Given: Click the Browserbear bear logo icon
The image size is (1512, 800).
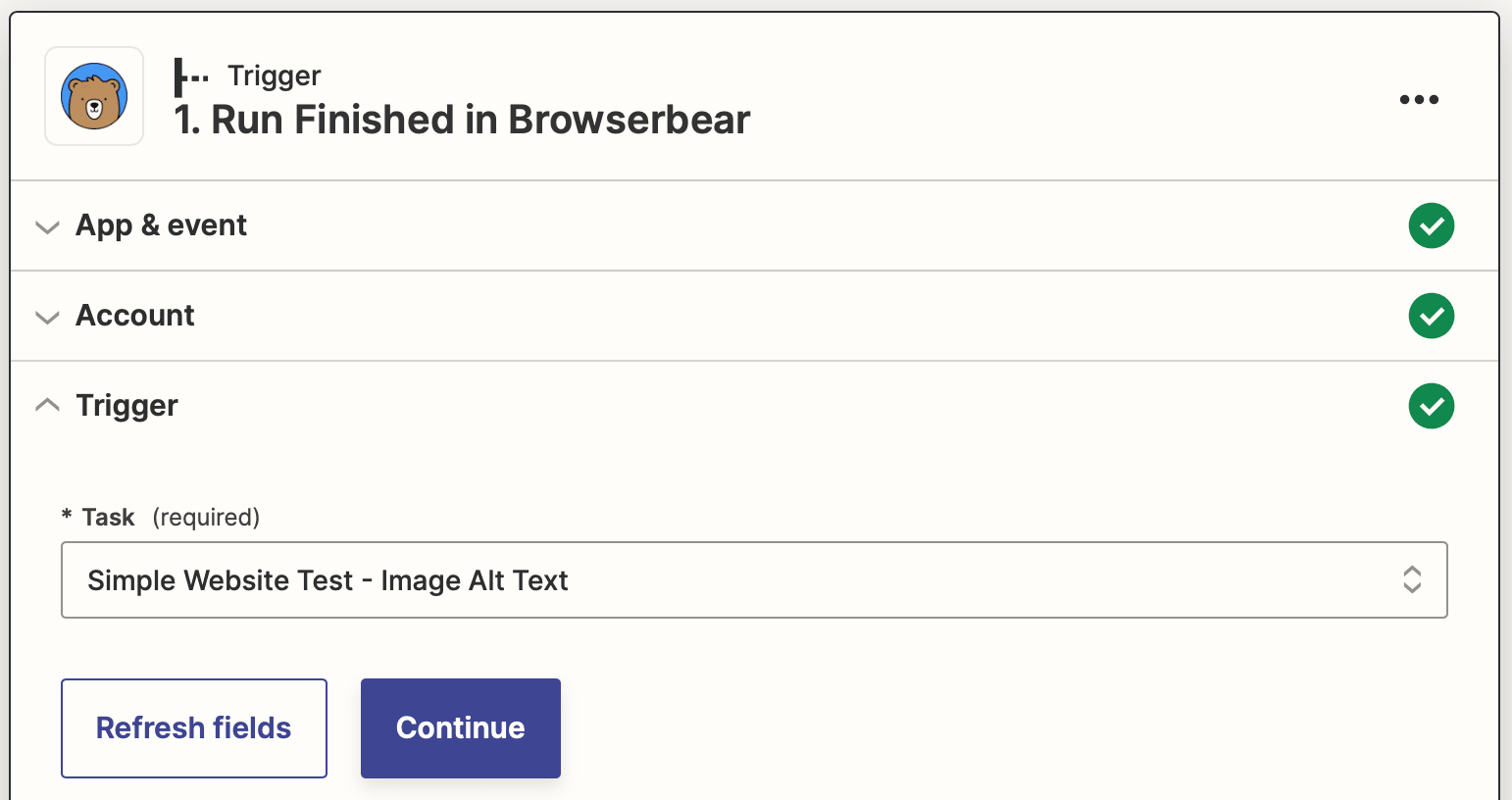Looking at the screenshot, I should click(x=94, y=97).
